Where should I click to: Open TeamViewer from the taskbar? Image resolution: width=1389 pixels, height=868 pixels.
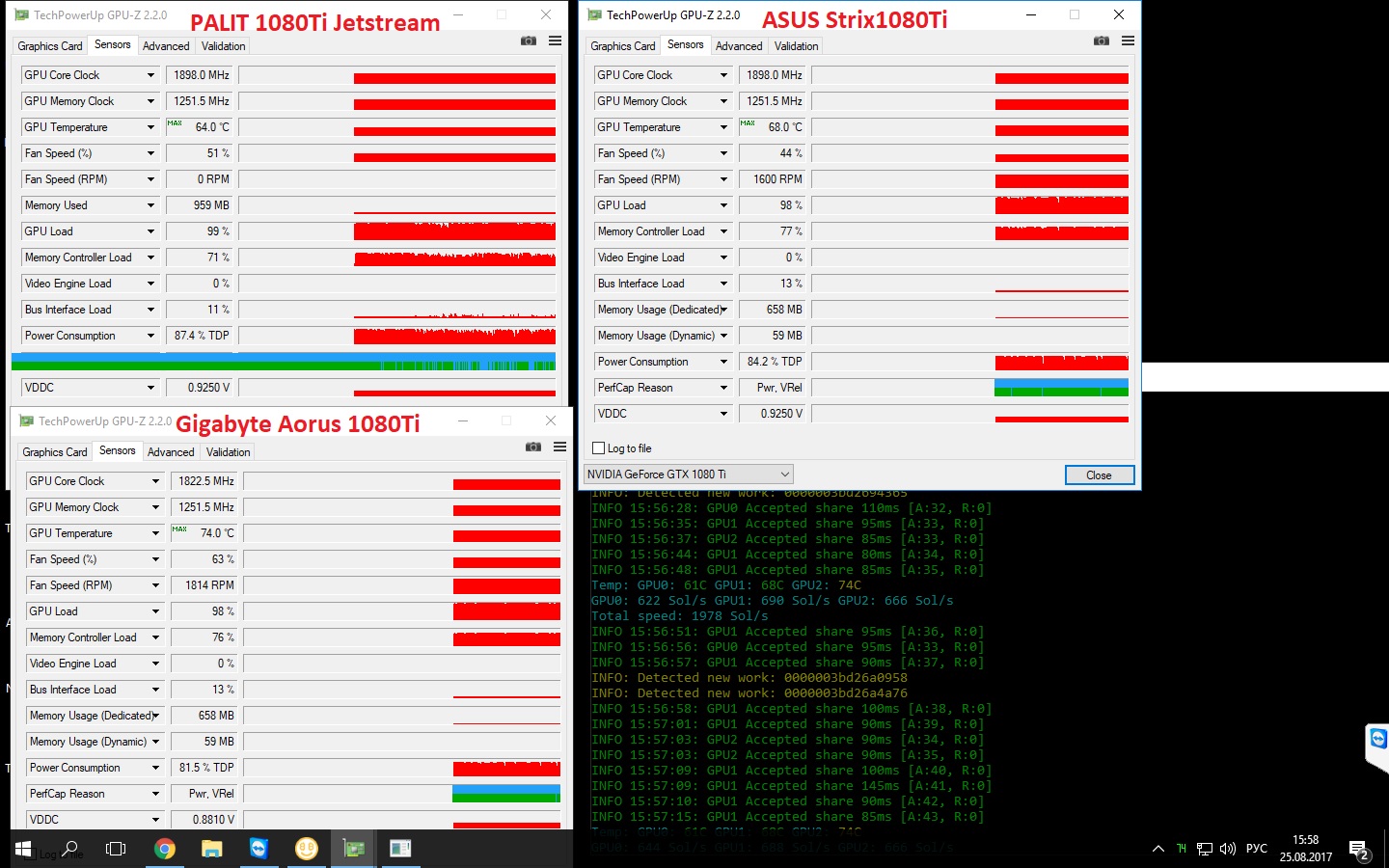point(259,849)
